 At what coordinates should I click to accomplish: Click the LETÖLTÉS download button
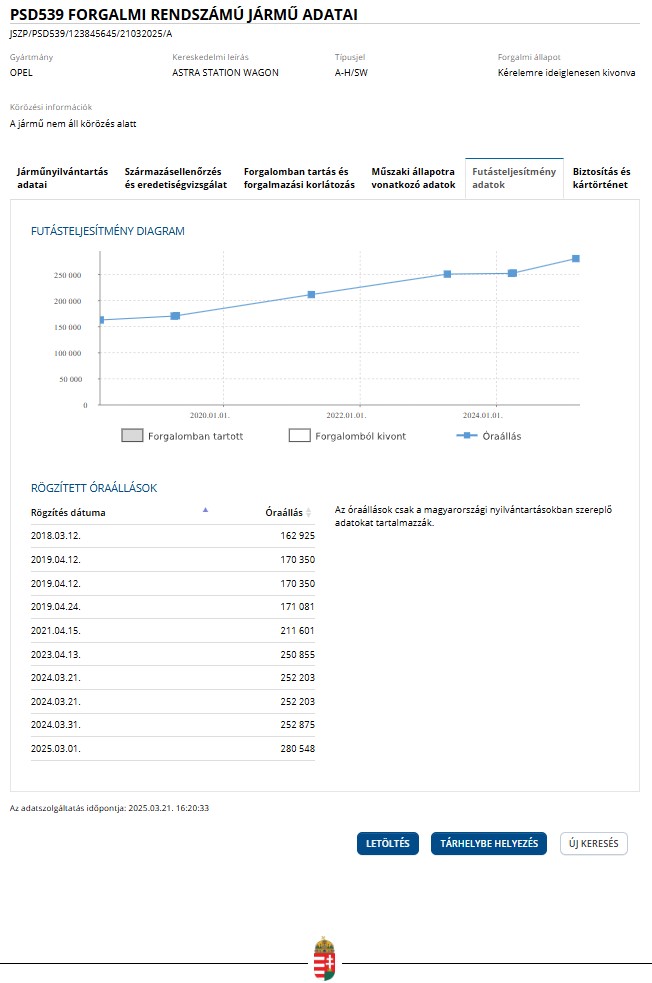tap(388, 843)
